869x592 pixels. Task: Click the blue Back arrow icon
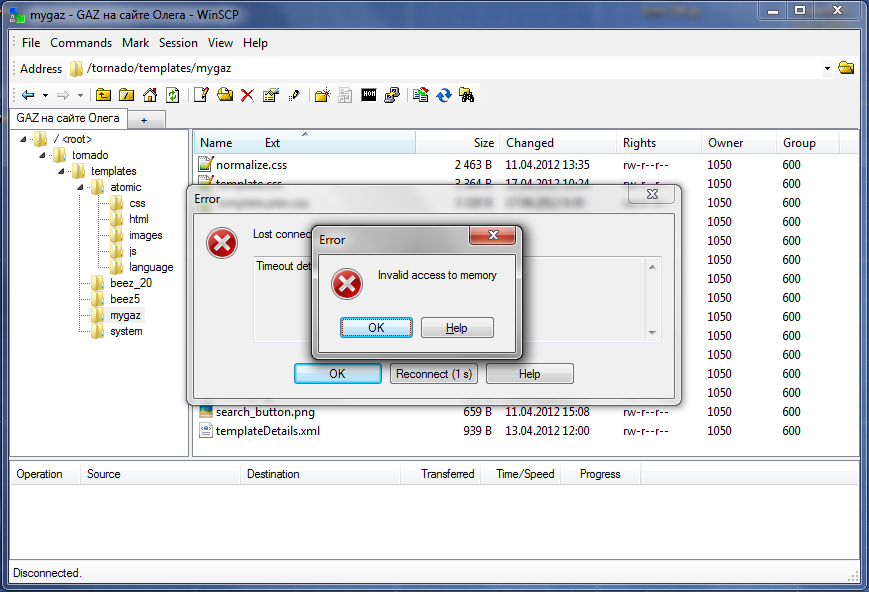pos(28,95)
